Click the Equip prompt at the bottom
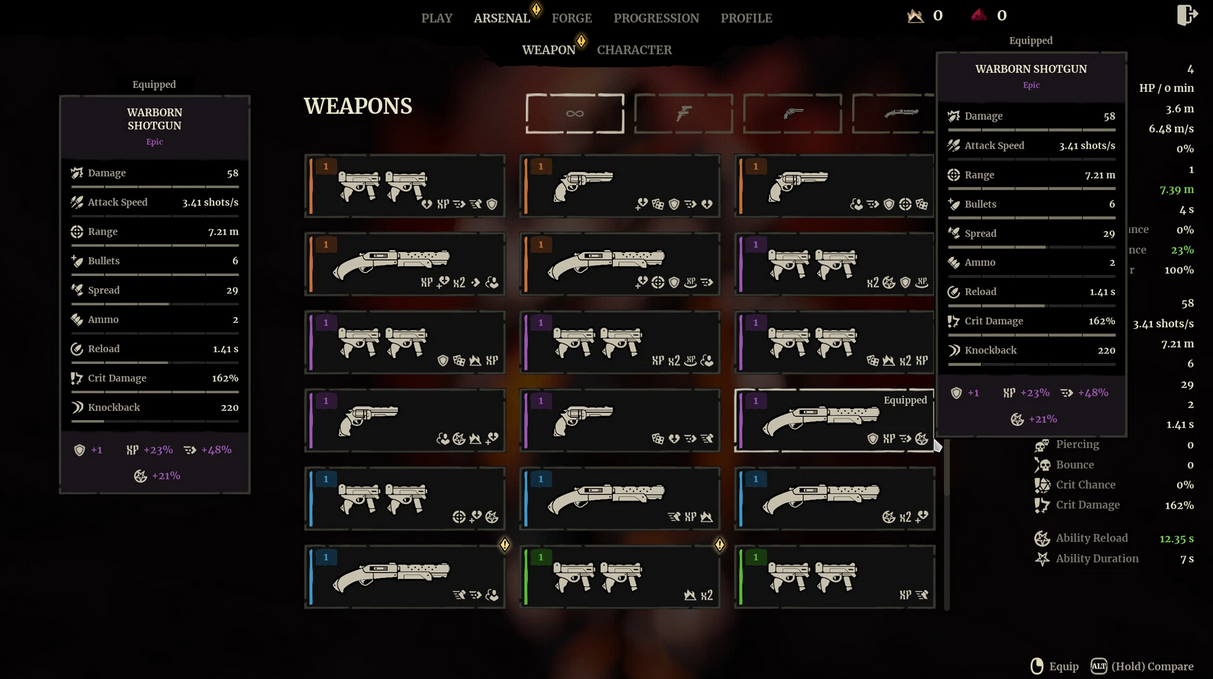This screenshot has width=1213, height=679. click(1055, 666)
